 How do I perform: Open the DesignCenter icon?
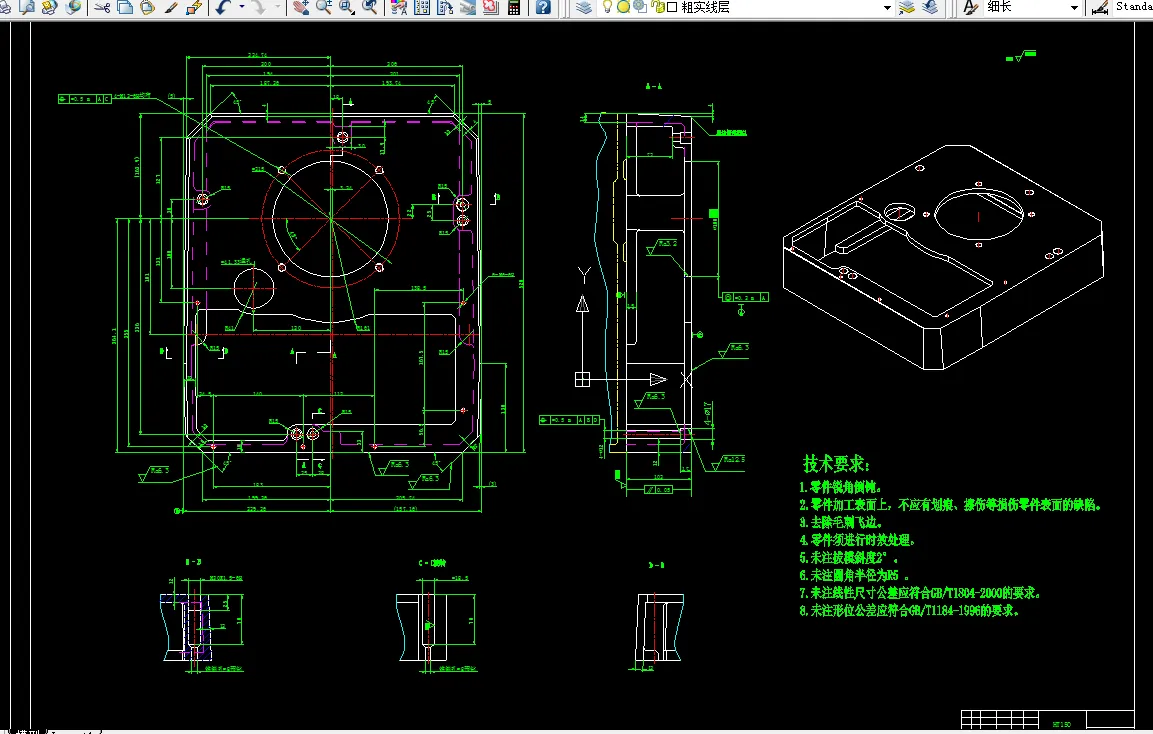pos(422,7)
